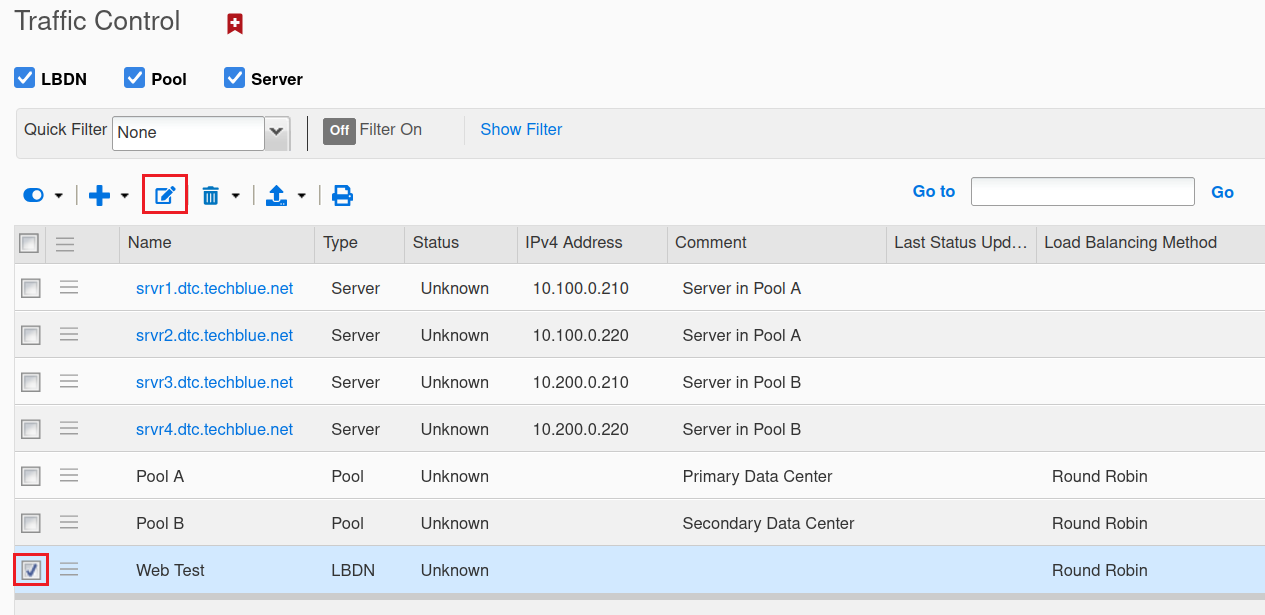Image resolution: width=1265 pixels, height=615 pixels.
Task: Click the Export/upload icon
Action: coord(278,195)
